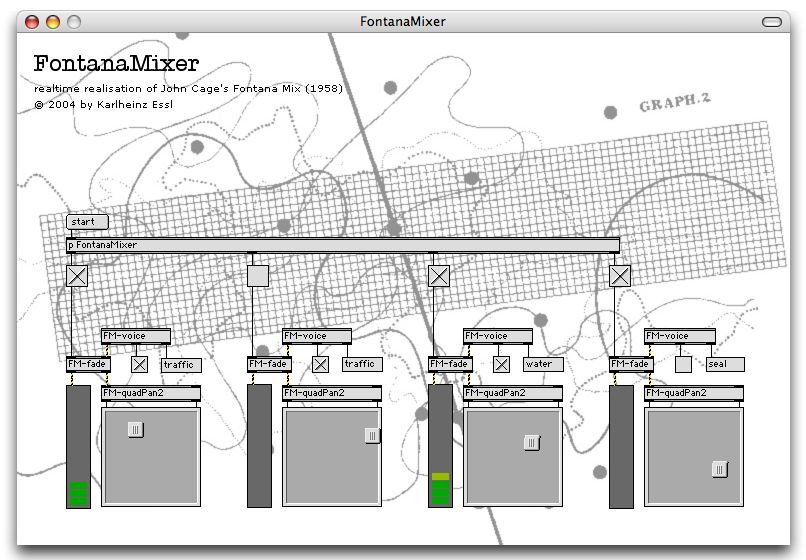Select the second channel's FM-voice object
Image resolution: width=806 pixels, height=560 pixels.
pos(317,336)
